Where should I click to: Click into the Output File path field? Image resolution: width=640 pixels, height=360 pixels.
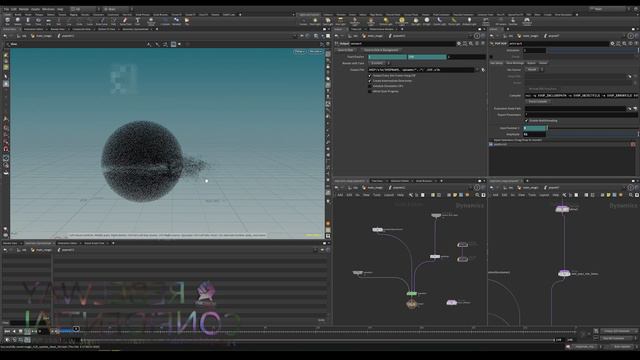422,70
